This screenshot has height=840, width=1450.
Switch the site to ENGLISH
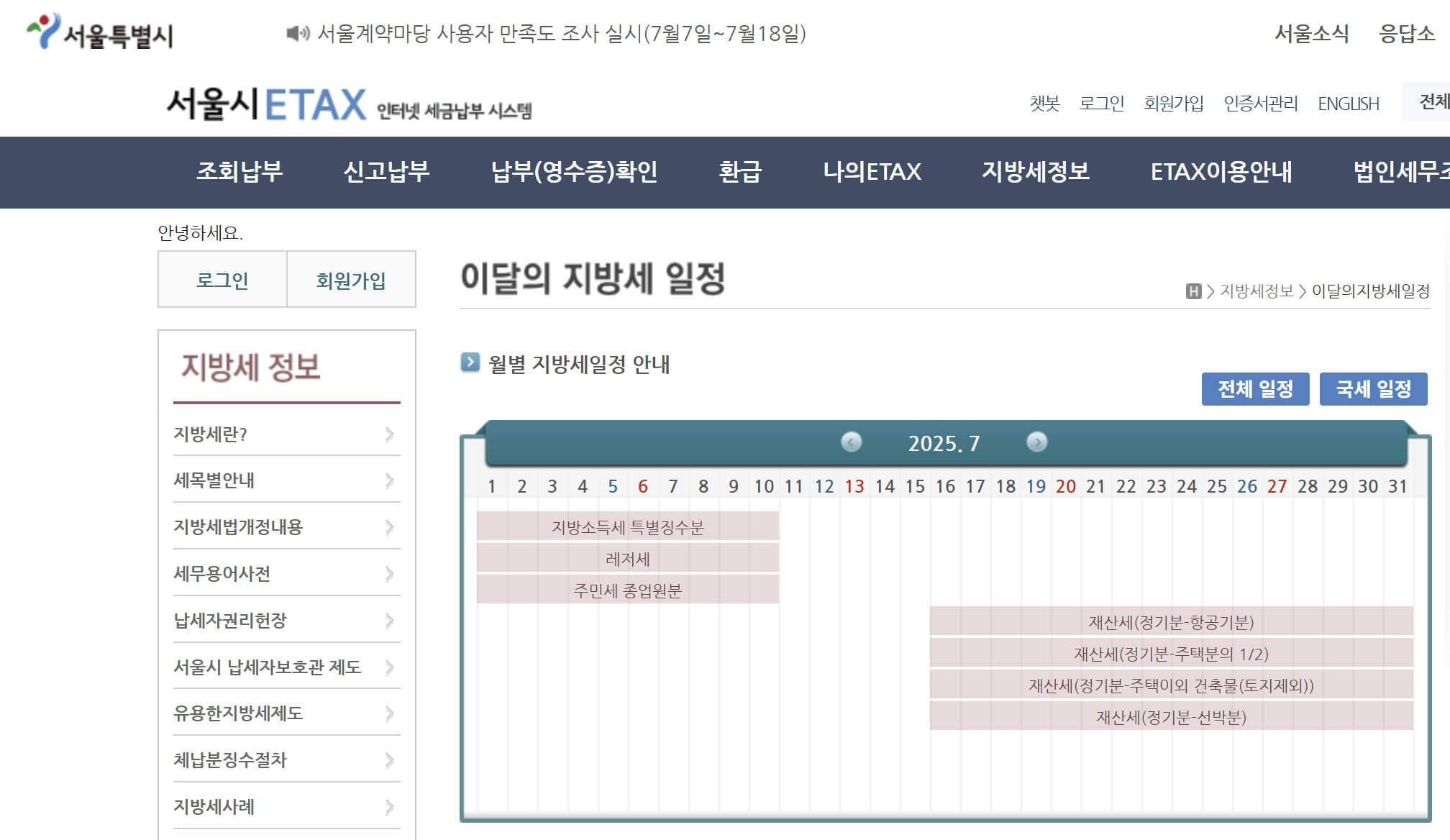1349,103
